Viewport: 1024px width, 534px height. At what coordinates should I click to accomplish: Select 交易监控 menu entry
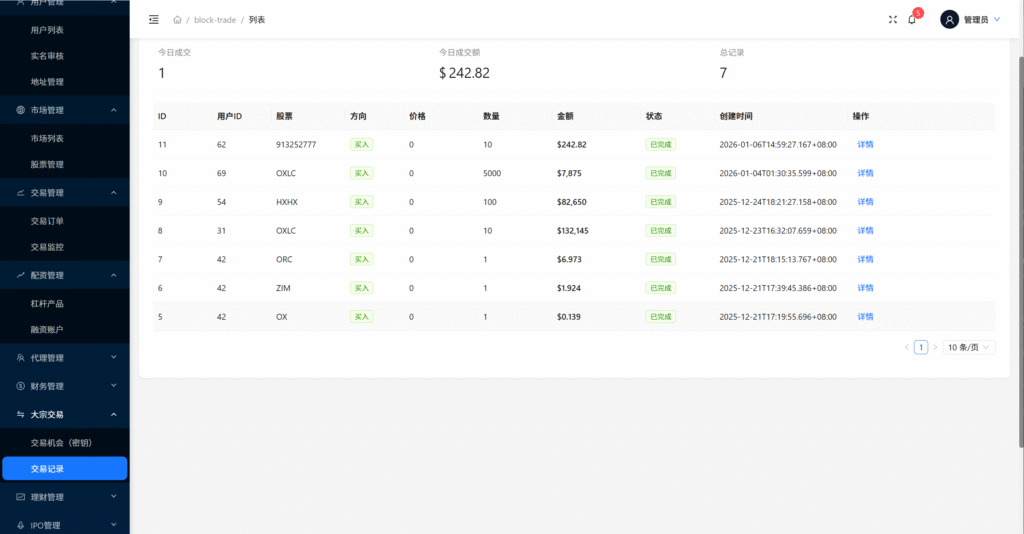coord(47,247)
